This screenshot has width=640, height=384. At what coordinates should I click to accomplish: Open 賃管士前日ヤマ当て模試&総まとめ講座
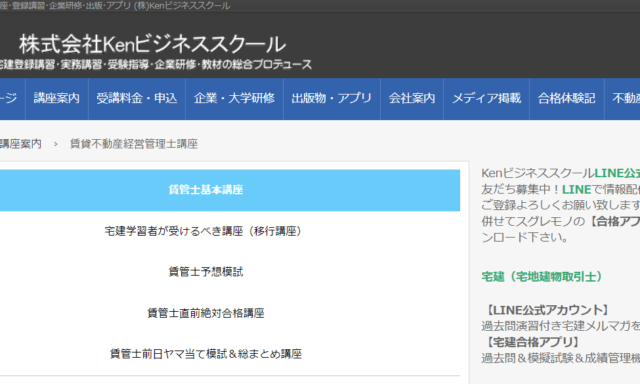206,354
